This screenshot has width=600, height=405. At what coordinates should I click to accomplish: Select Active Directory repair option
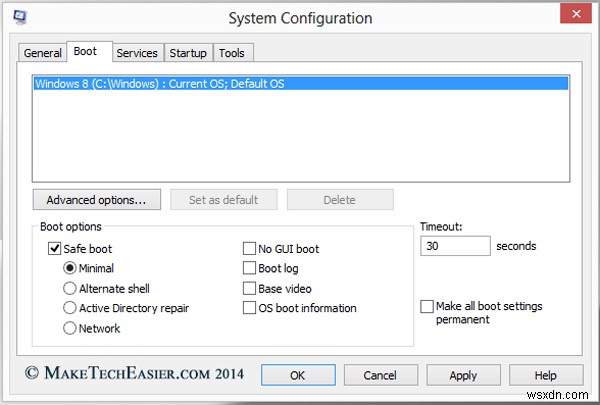pos(71,308)
